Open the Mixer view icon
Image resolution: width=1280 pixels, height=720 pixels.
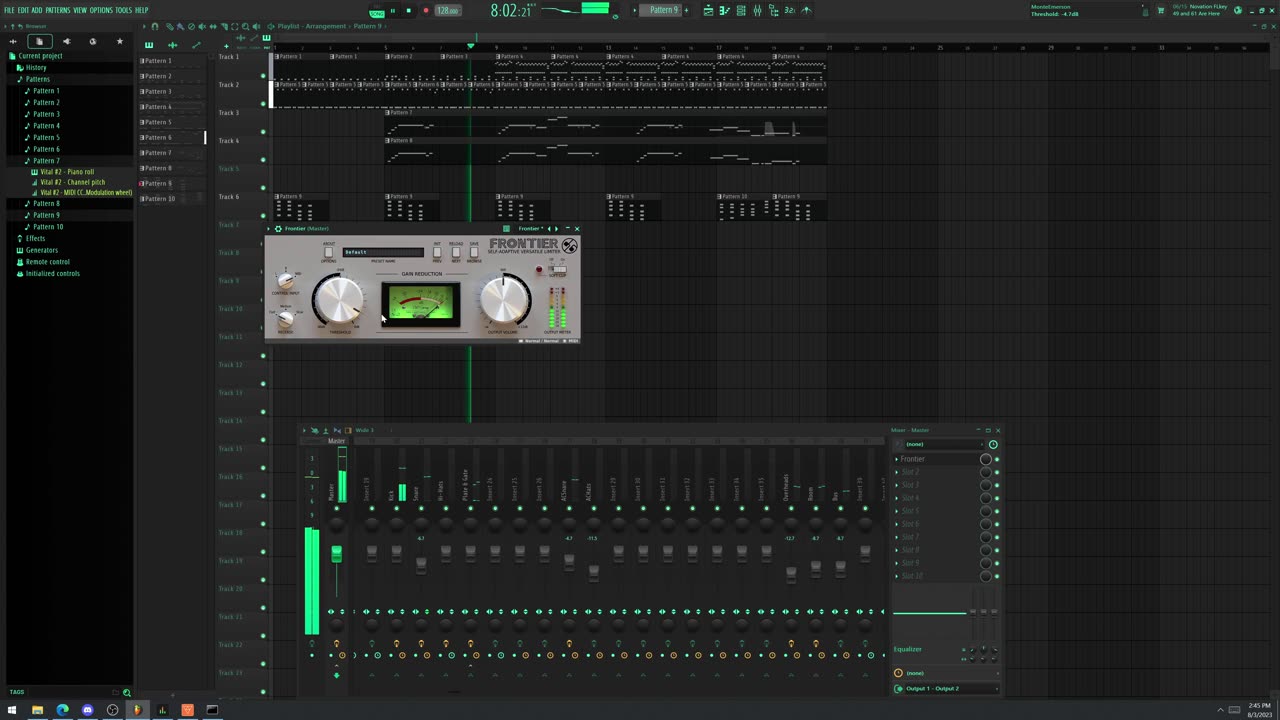[757, 10]
